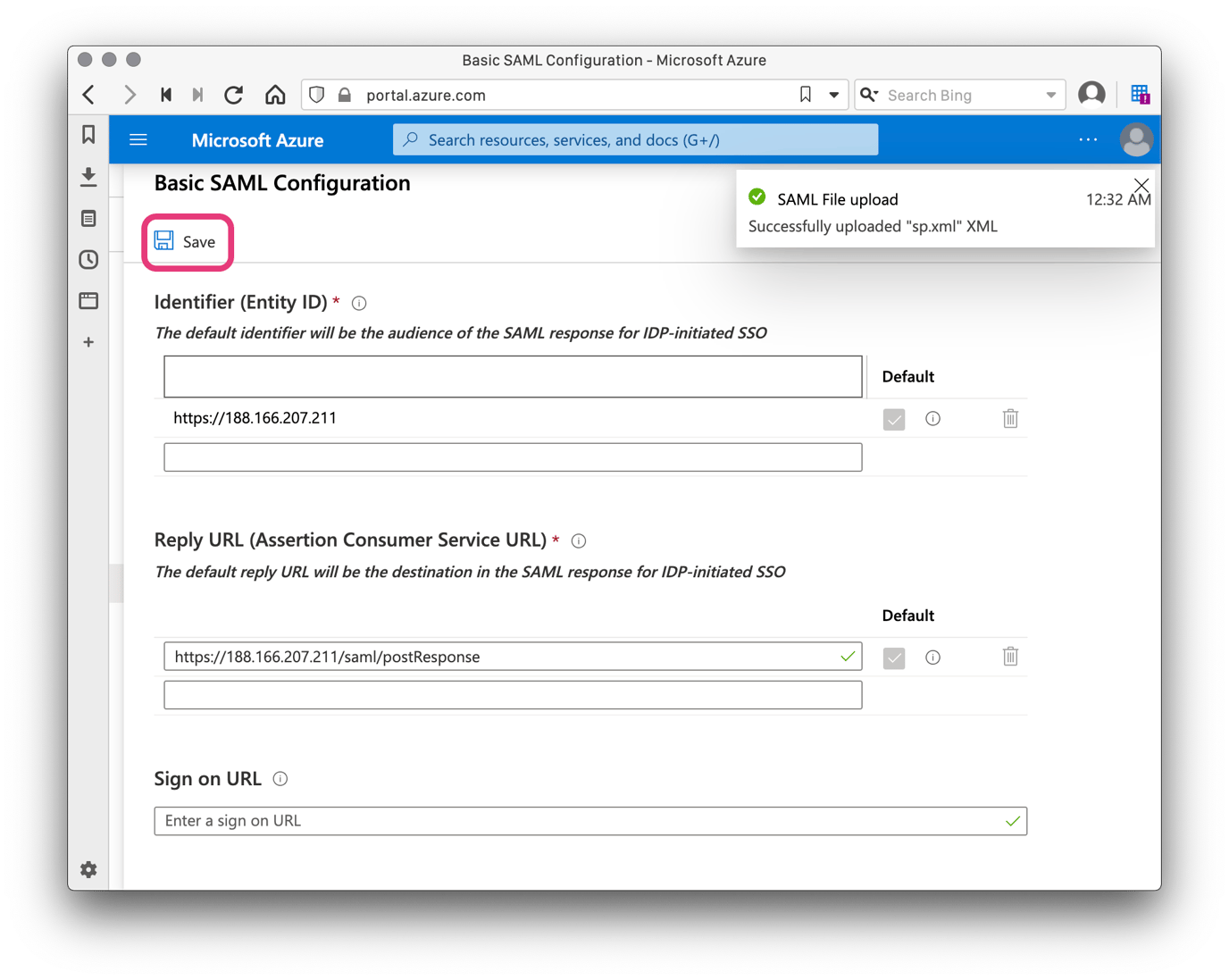The image size is (1229, 980).
Task: Open the bookmarks dropdown arrow in address bar
Action: tap(832, 95)
